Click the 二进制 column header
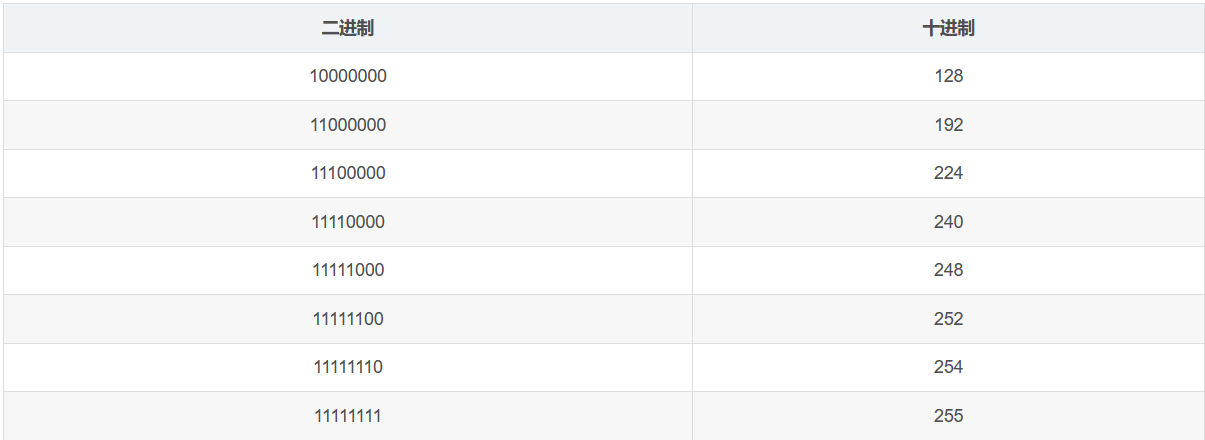The height and width of the screenshot is (440, 1205). (x=347, y=28)
